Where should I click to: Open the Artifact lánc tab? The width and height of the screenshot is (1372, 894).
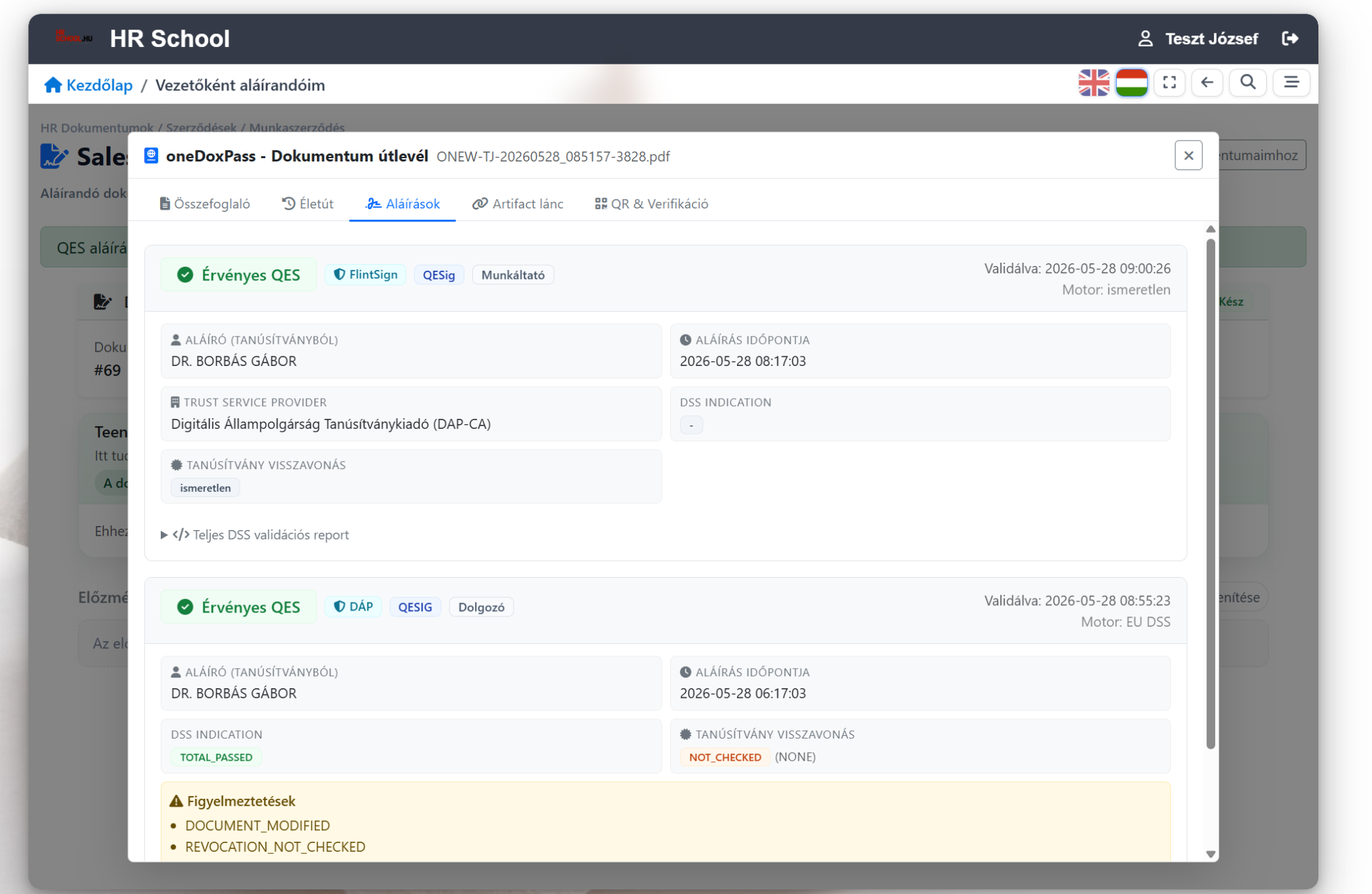click(x=518, y=204)
